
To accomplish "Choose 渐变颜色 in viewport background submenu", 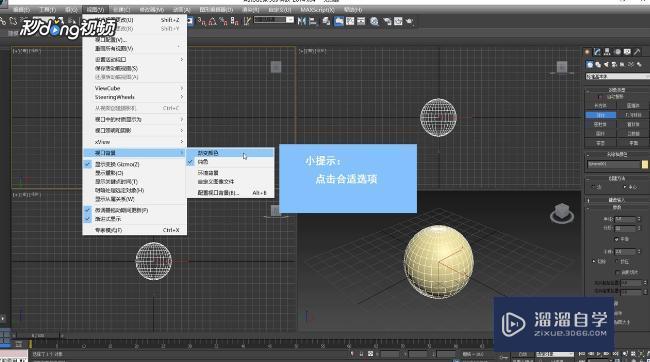I will click(x=230, y=153).
